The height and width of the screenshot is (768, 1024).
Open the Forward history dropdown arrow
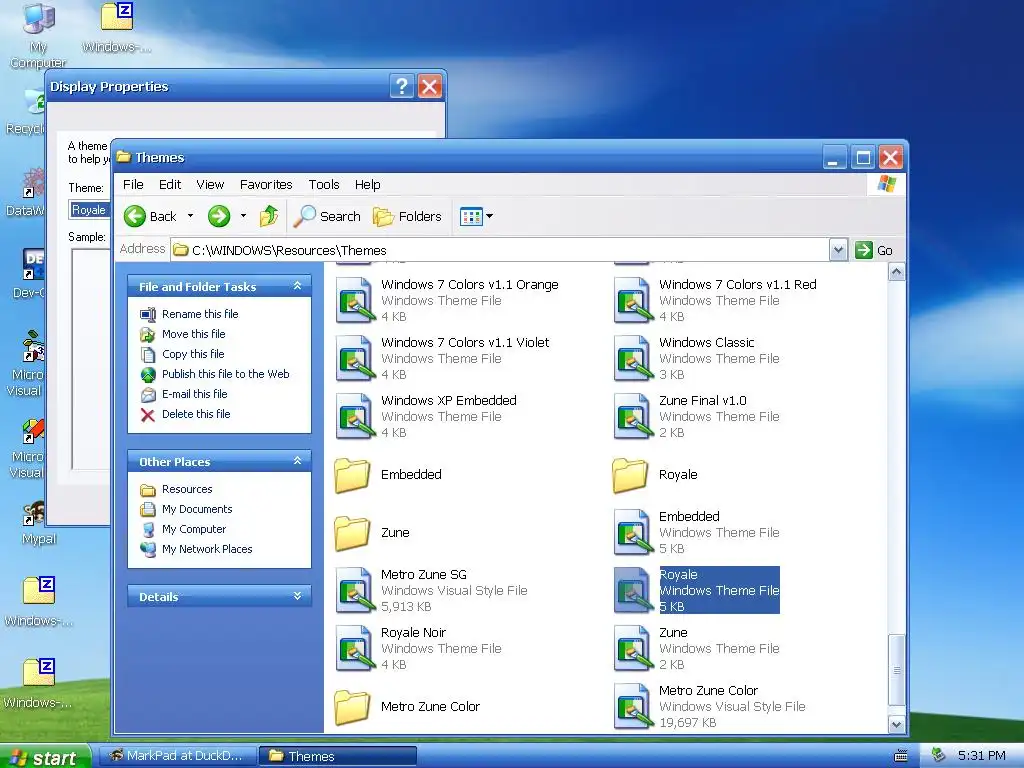(244, 216)
